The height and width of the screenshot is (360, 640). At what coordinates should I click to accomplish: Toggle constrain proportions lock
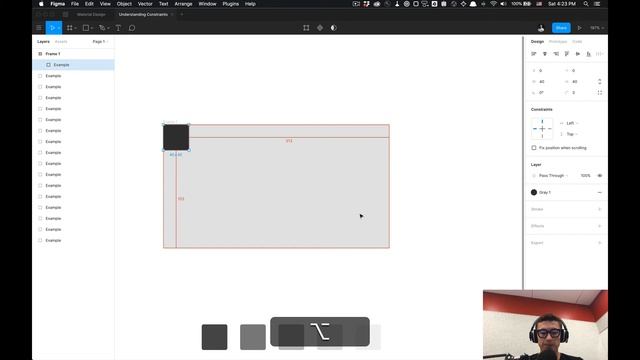pos(600,82)
